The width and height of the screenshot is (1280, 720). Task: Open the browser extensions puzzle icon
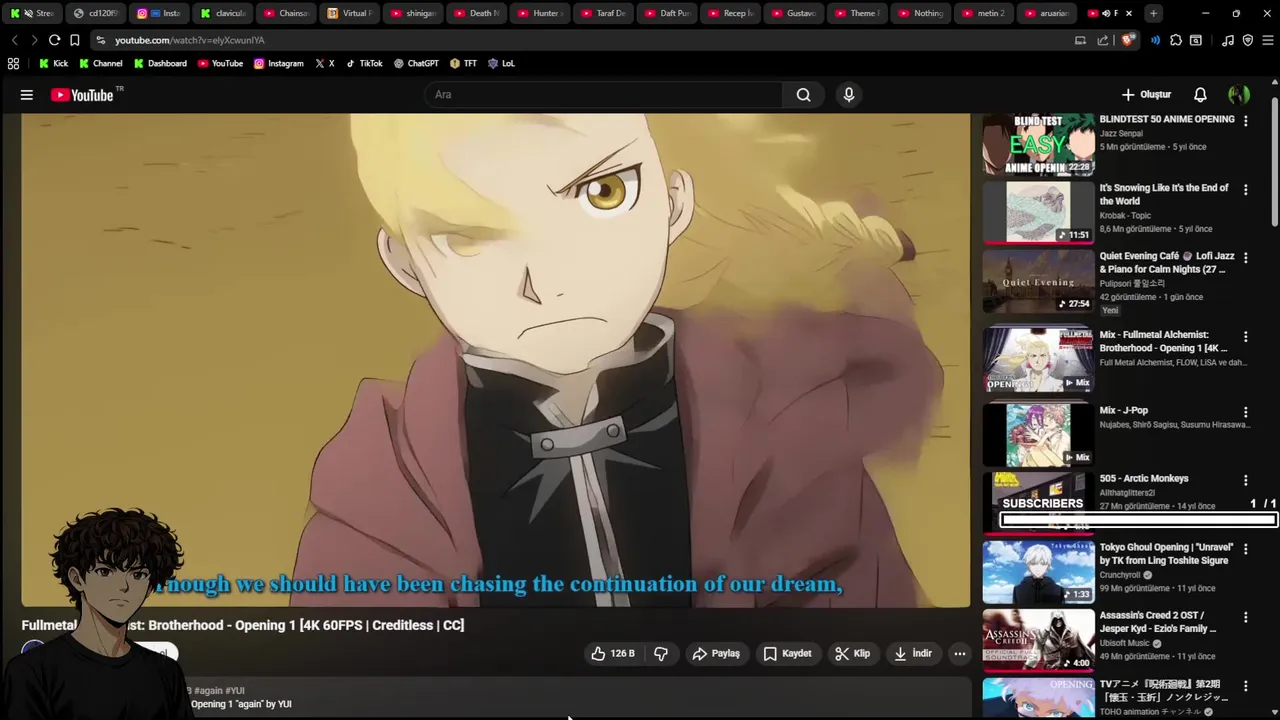tap(1176, 40)
